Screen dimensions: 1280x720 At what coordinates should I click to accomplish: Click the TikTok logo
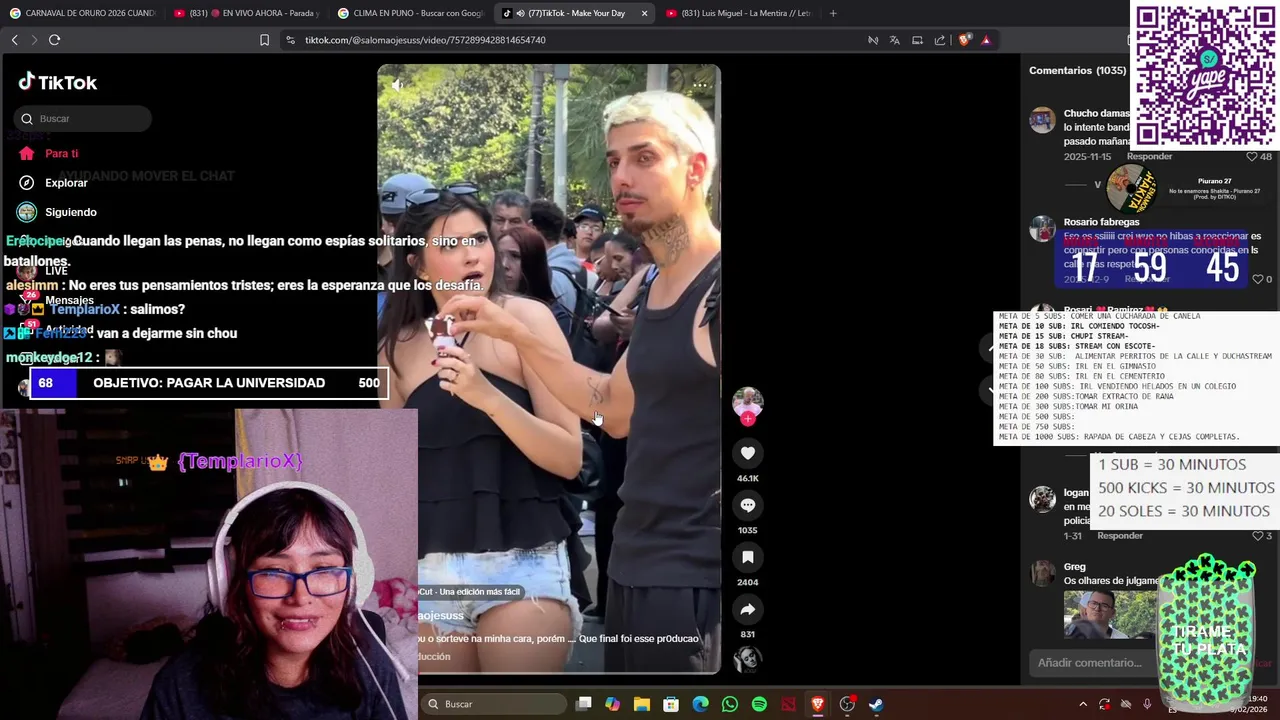tap(57, 82)
